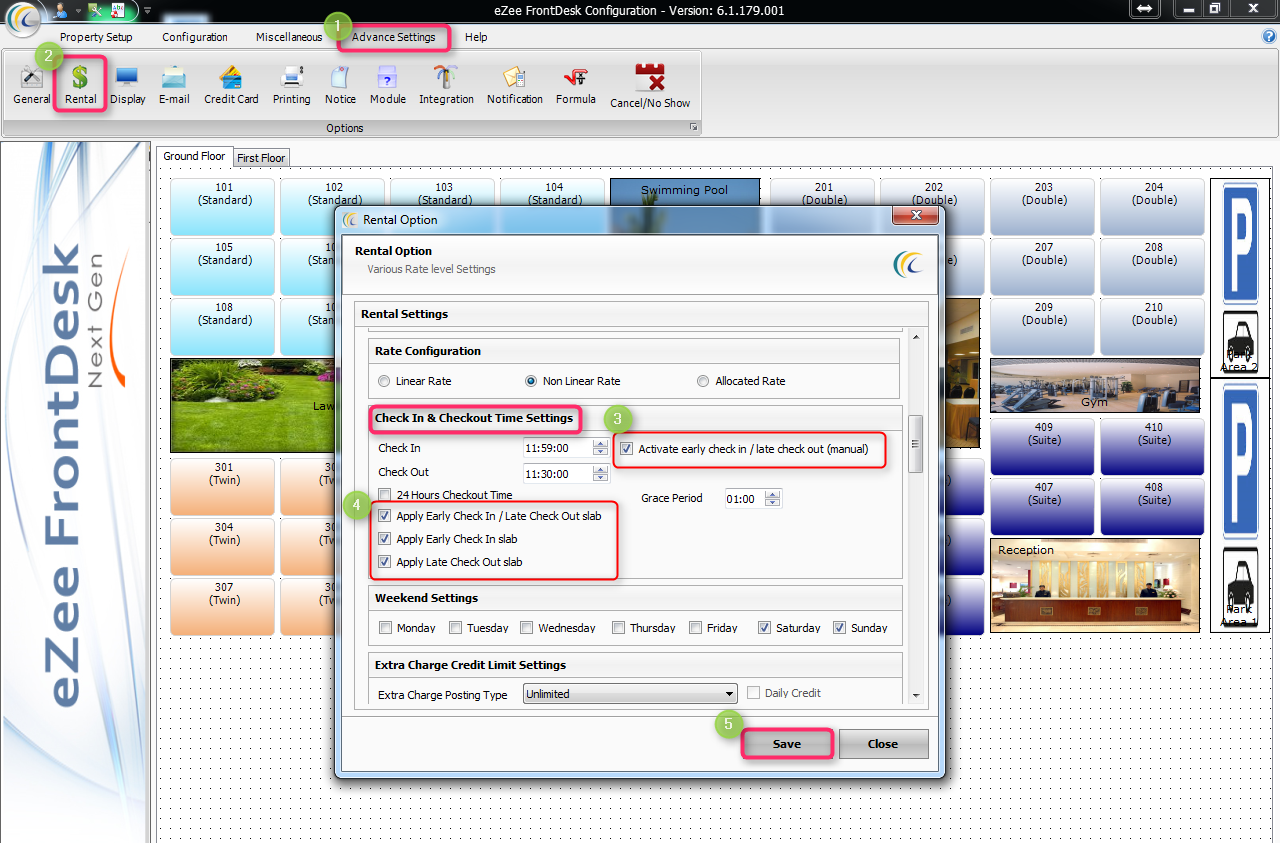Viewport: 1280px width, 843px height.
Task: Select the Gym image tile
Action: (1095, 385)
